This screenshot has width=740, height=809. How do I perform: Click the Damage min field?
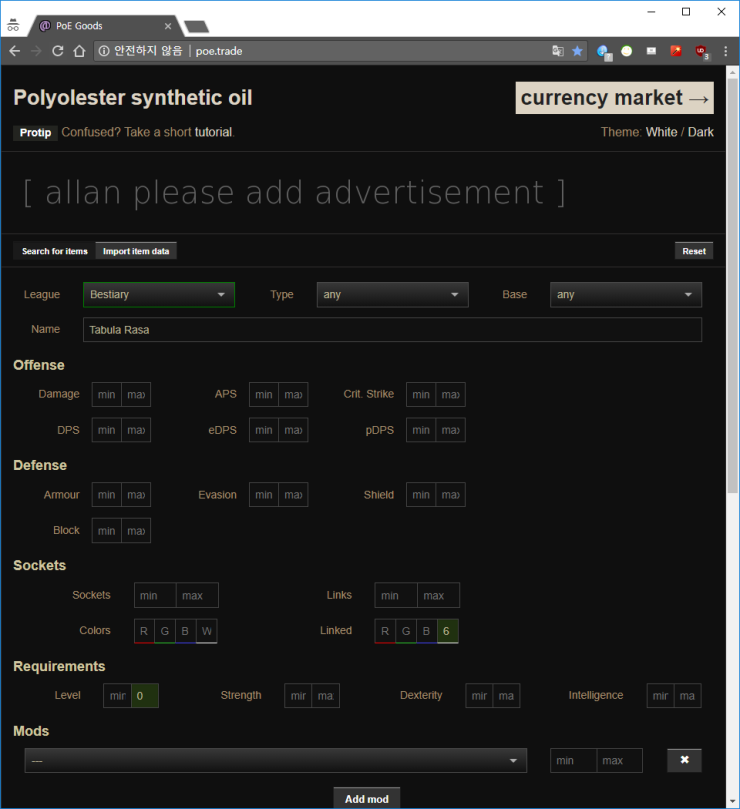click(x=107, y=395)
